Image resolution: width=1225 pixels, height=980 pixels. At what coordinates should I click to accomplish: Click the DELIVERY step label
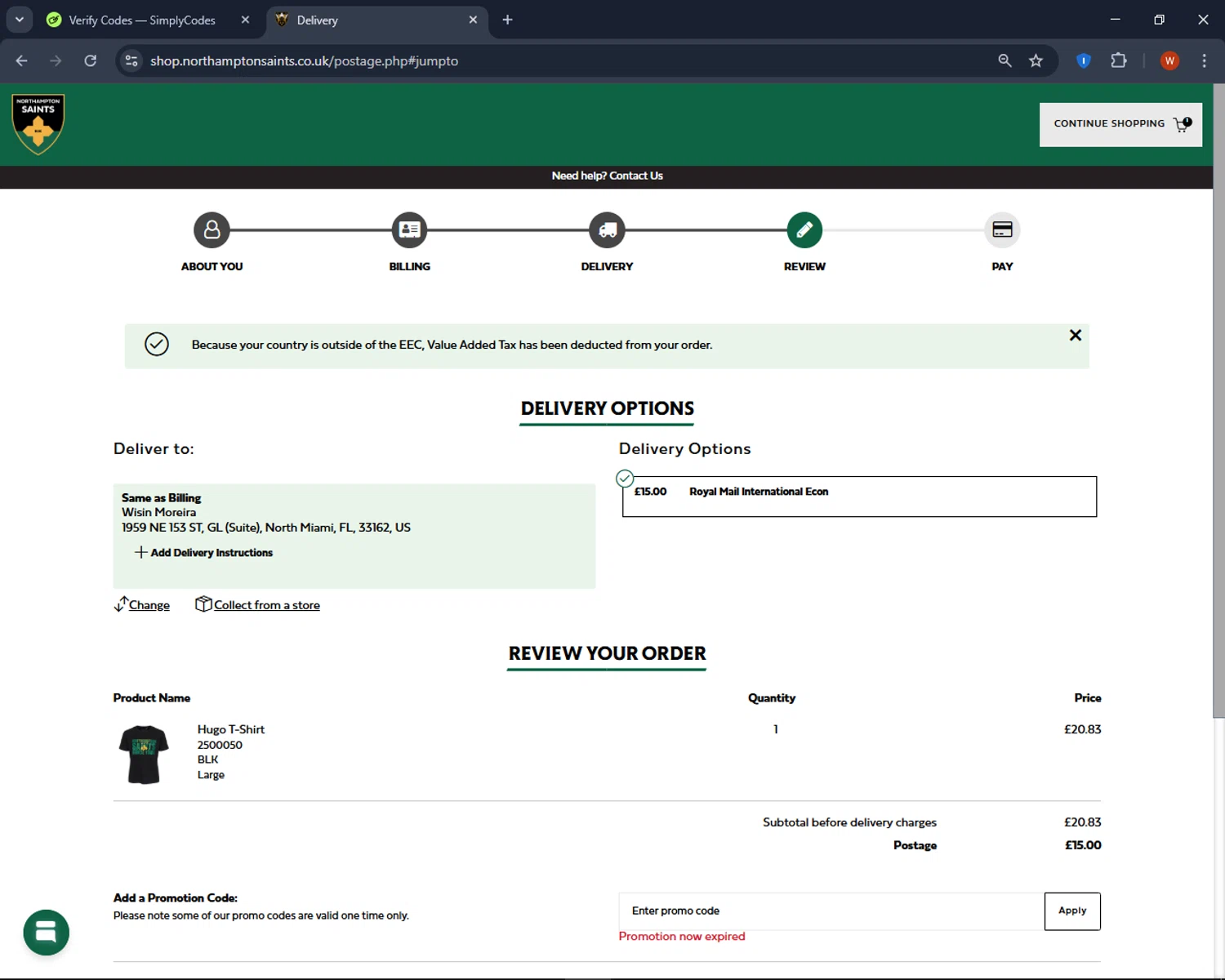coord(607,266)
